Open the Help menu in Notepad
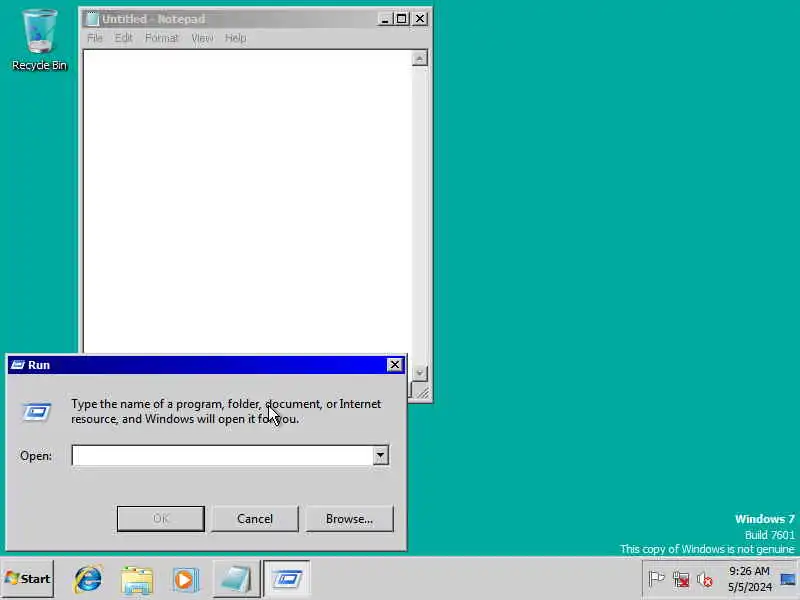 click(235, 38)
